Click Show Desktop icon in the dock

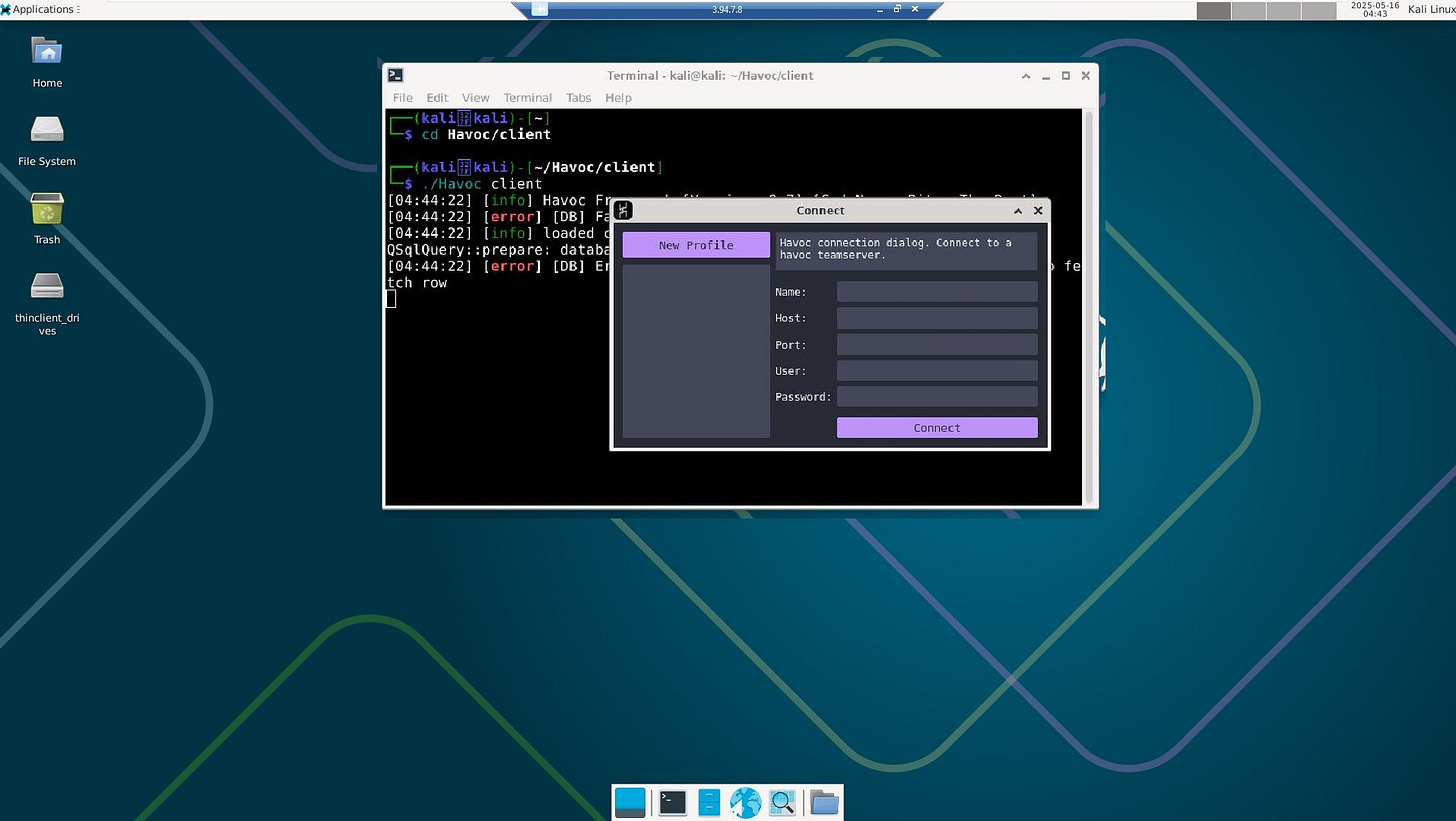pyautogui.click(x=630, y=802)
